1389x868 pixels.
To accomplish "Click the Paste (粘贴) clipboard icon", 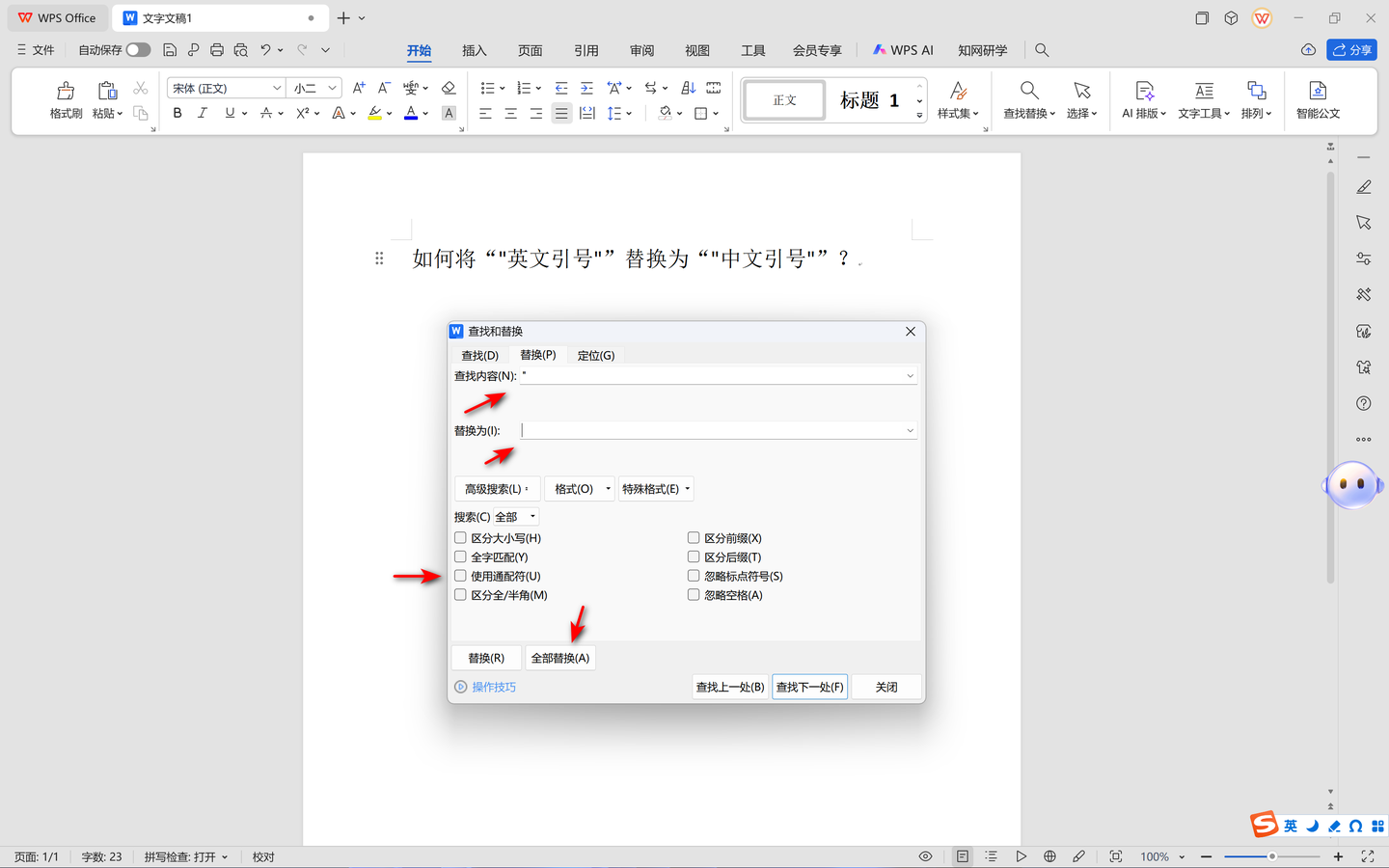I will point(107,91).
